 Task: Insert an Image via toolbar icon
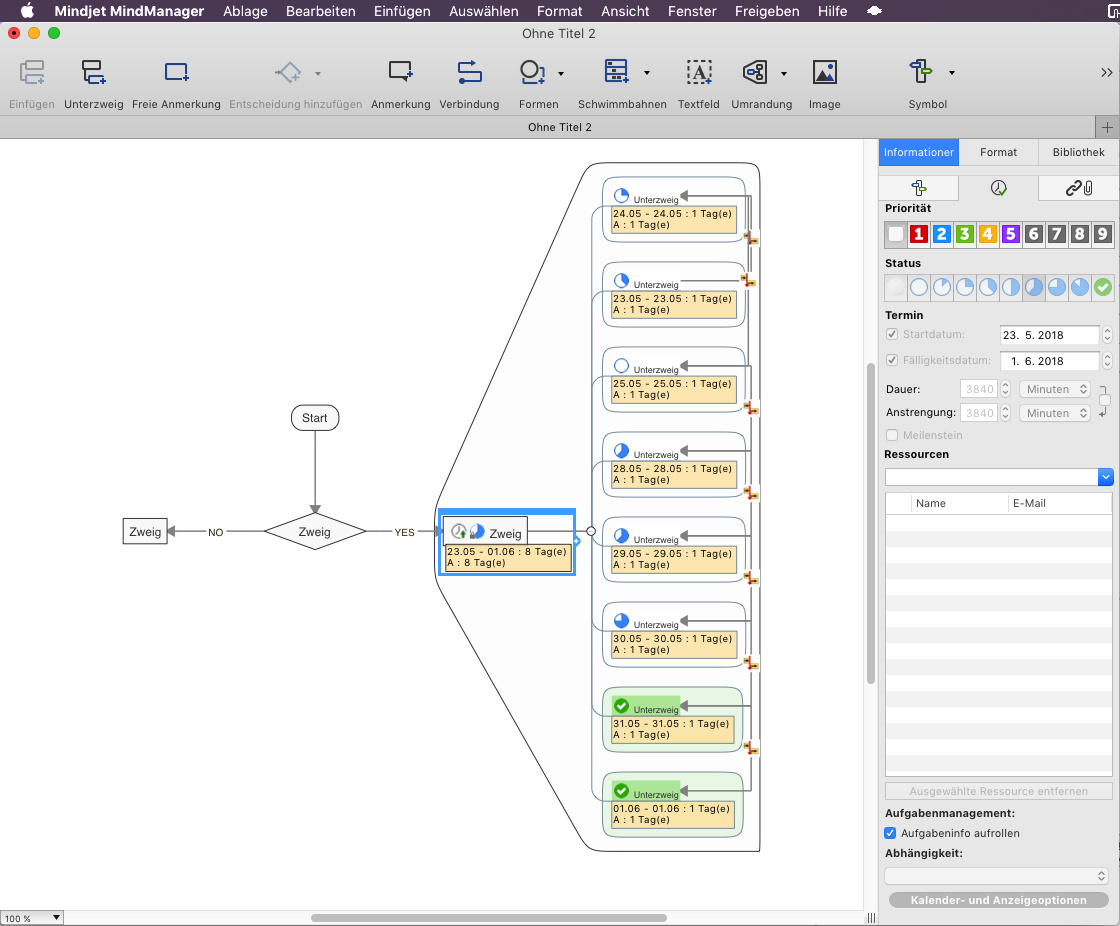pyautogui.click(x=824, y=73)
